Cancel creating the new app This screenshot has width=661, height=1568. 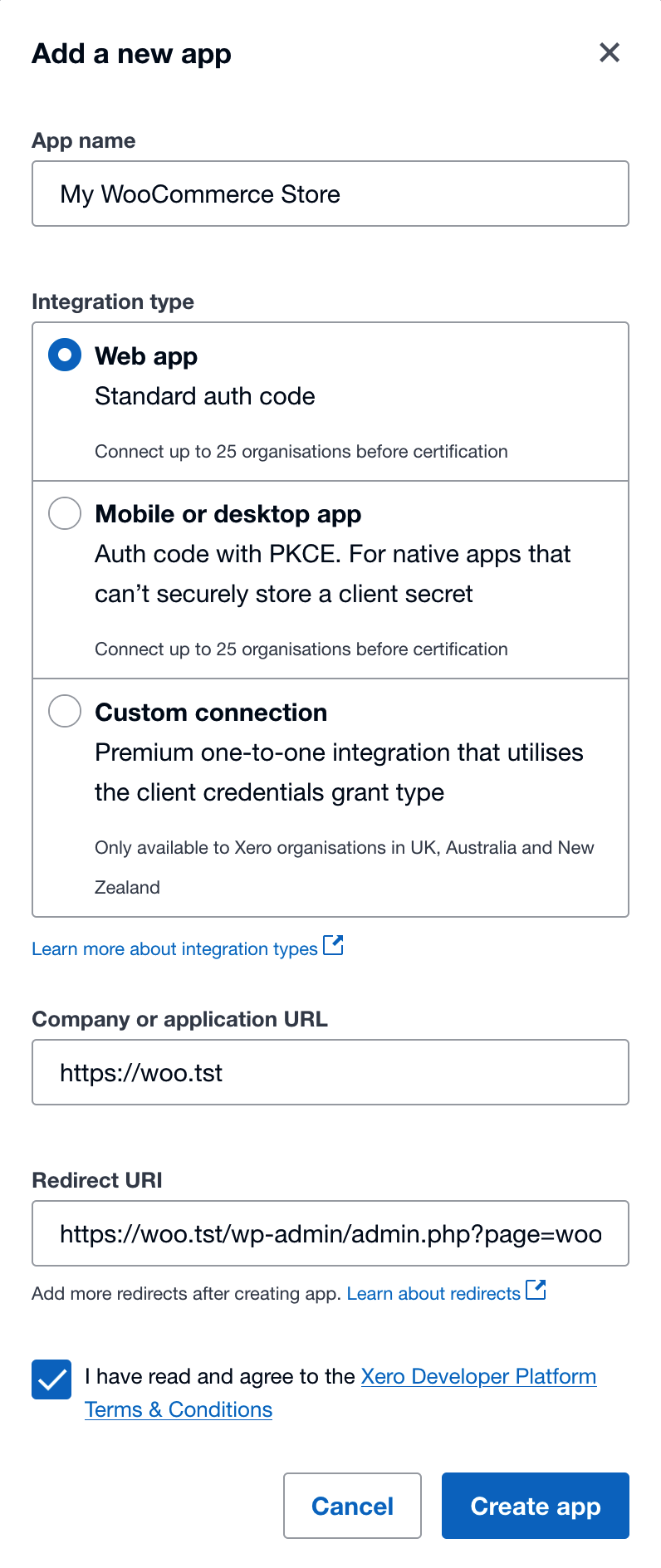click(x=352, y=1506)
